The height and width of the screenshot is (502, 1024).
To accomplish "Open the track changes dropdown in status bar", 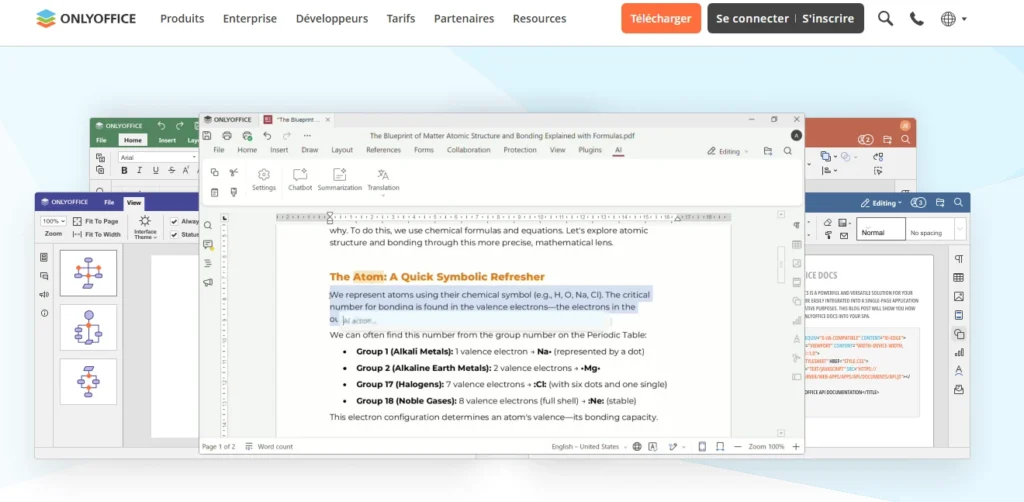I will 677,447.
